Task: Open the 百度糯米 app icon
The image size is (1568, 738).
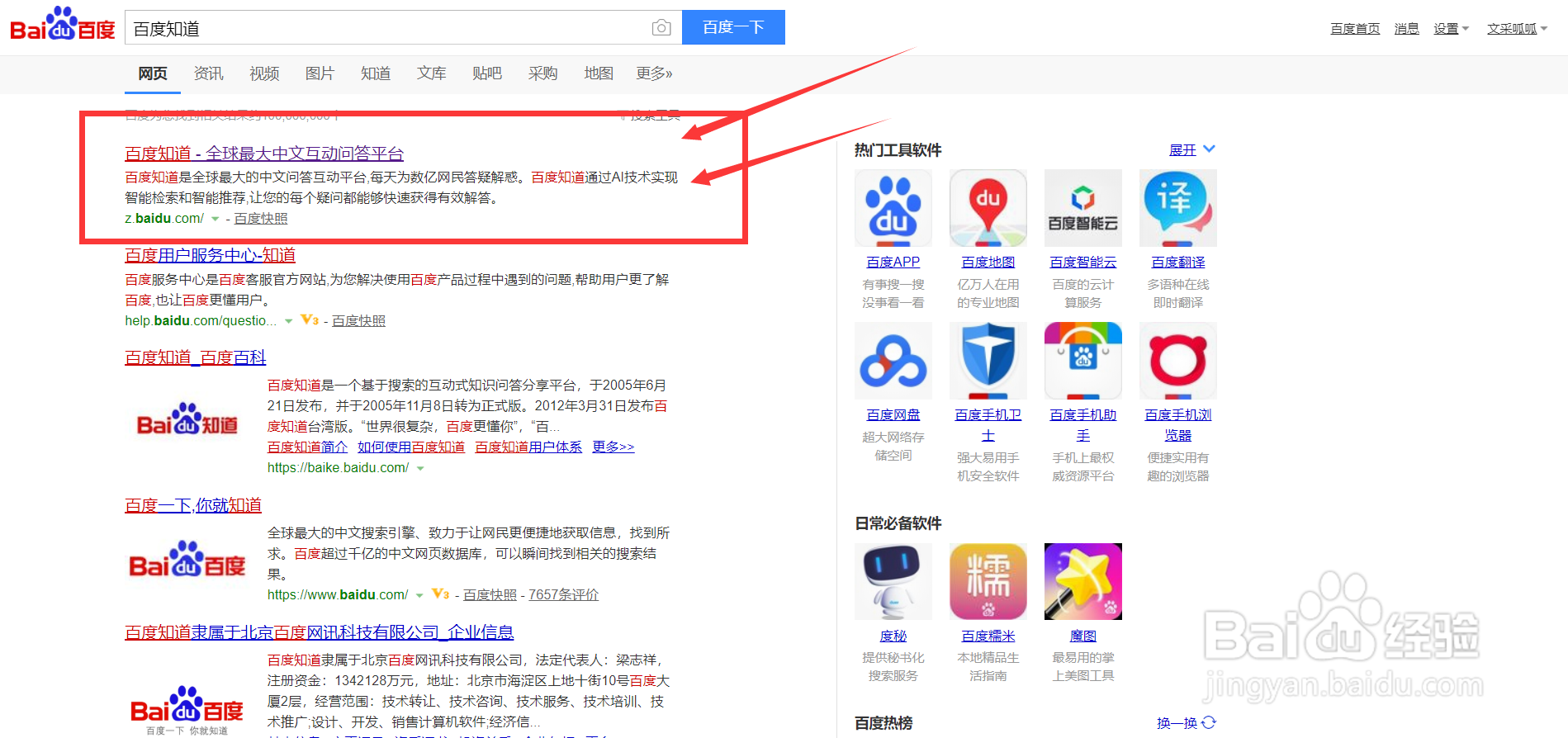Action: pyautogui.click(x=988, y=581)
